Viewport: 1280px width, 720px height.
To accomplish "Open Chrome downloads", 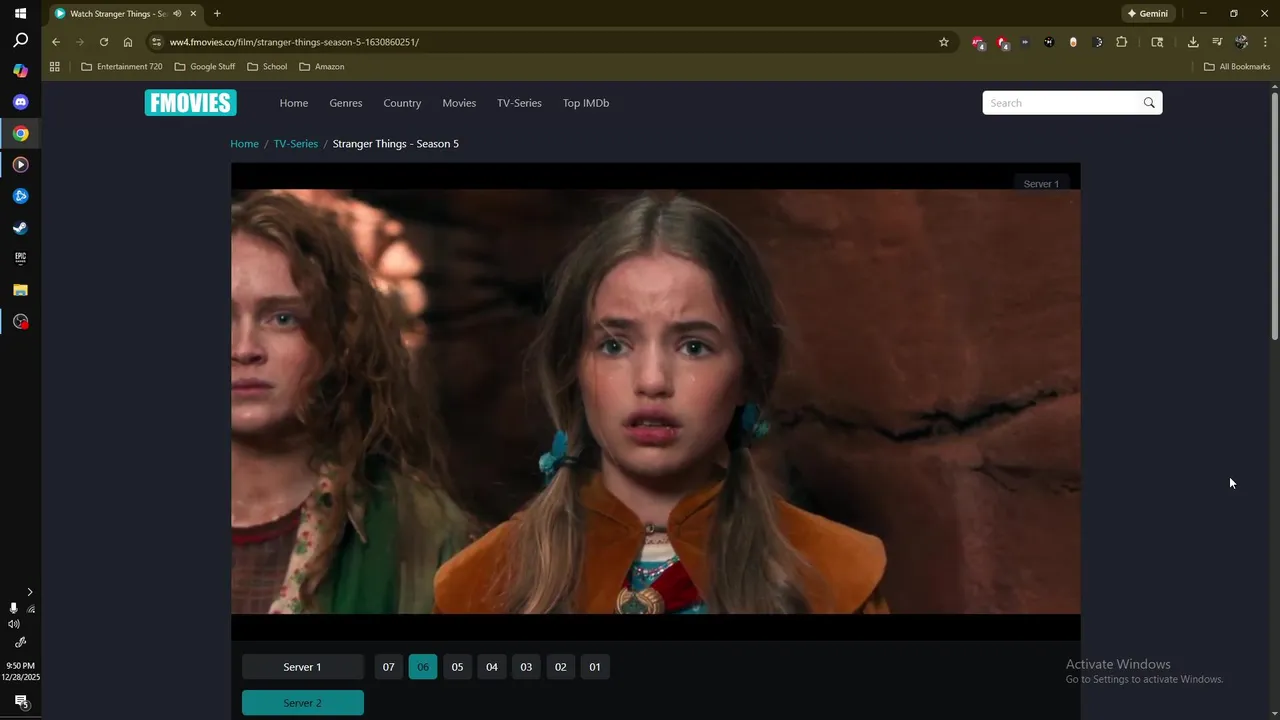I will tap(1193, 42).
